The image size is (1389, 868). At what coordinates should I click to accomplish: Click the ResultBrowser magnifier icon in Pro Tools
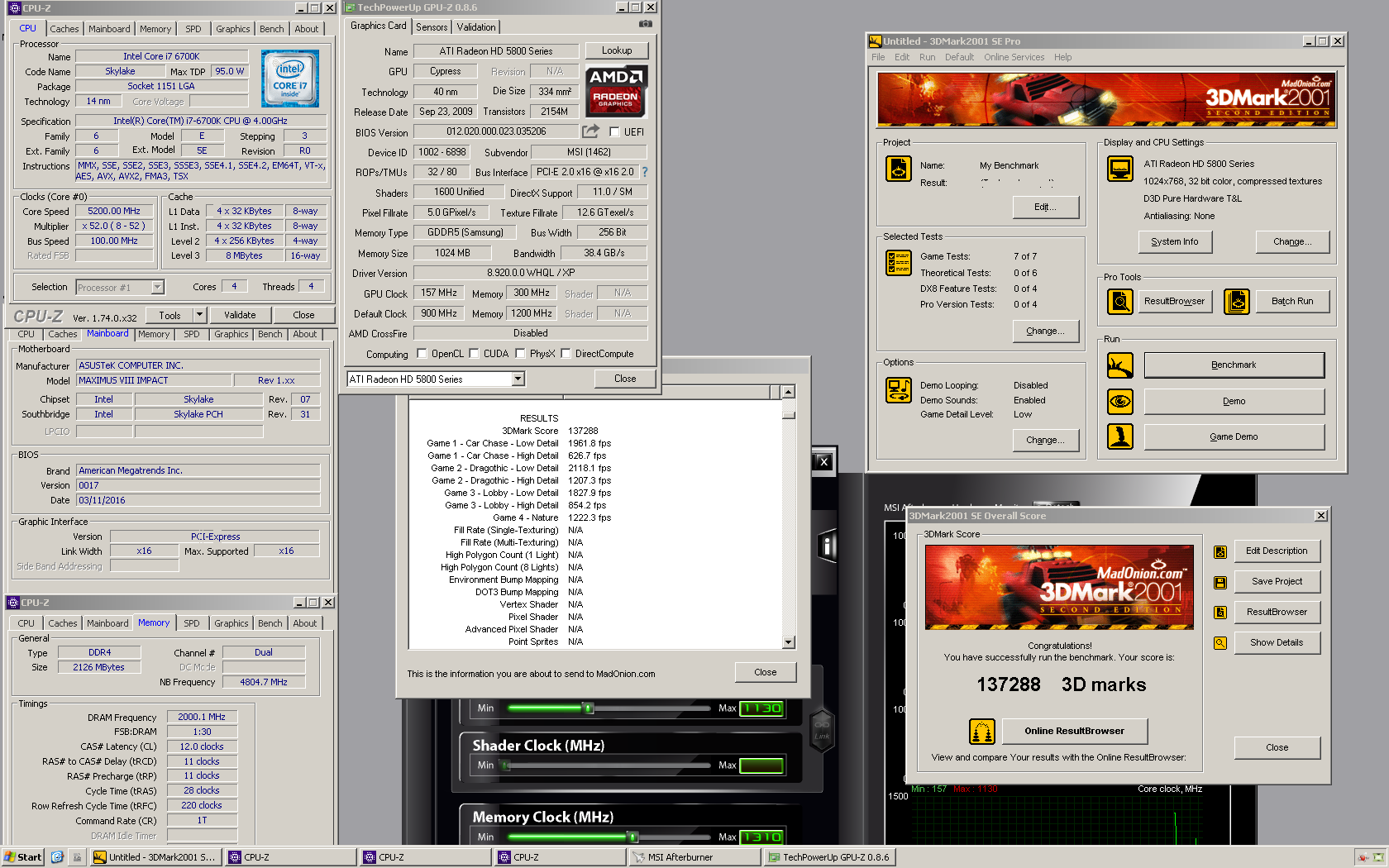click(1120, 302)
